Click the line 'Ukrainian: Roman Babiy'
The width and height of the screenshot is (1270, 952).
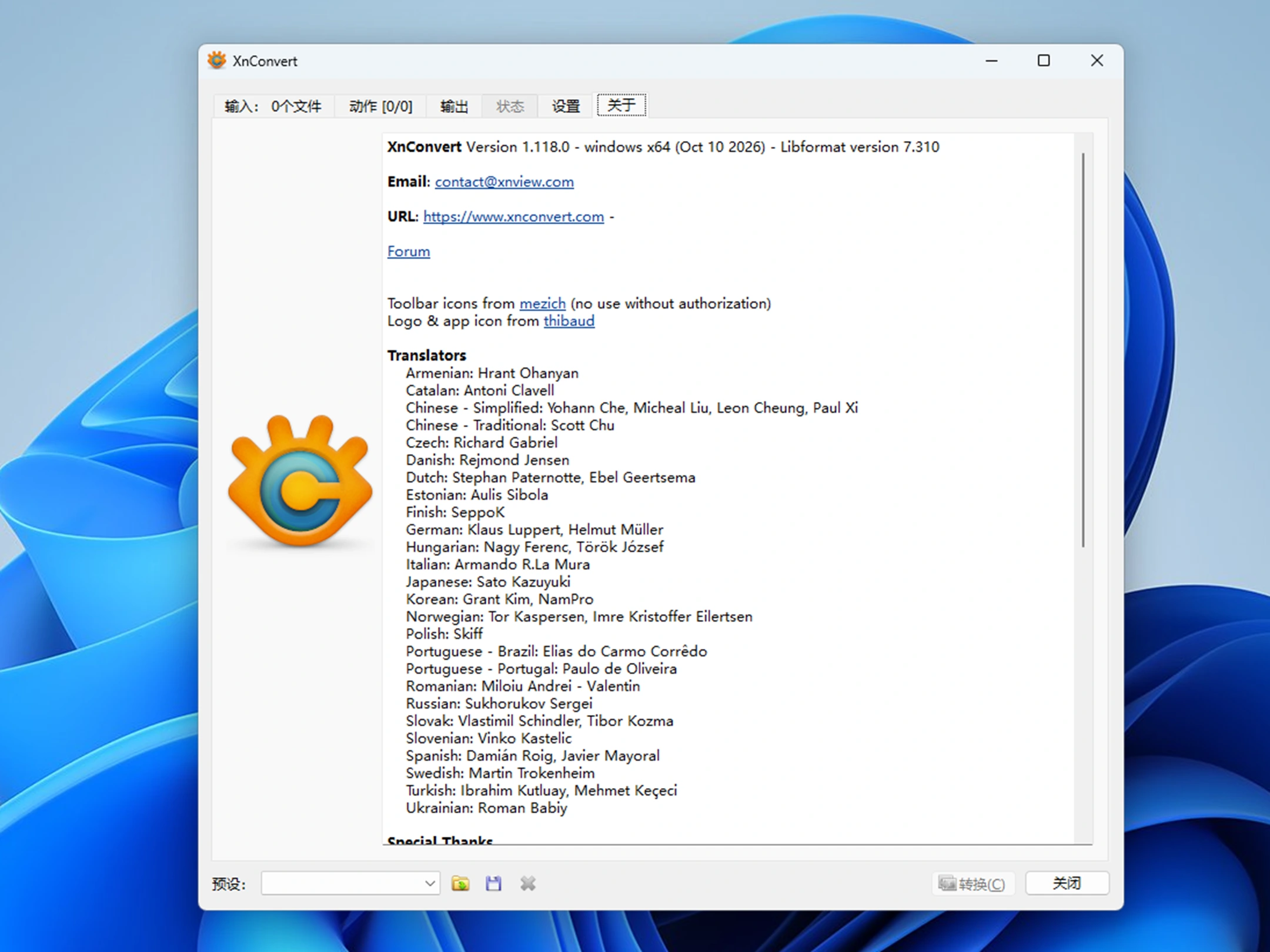click(x=486, y=808)
